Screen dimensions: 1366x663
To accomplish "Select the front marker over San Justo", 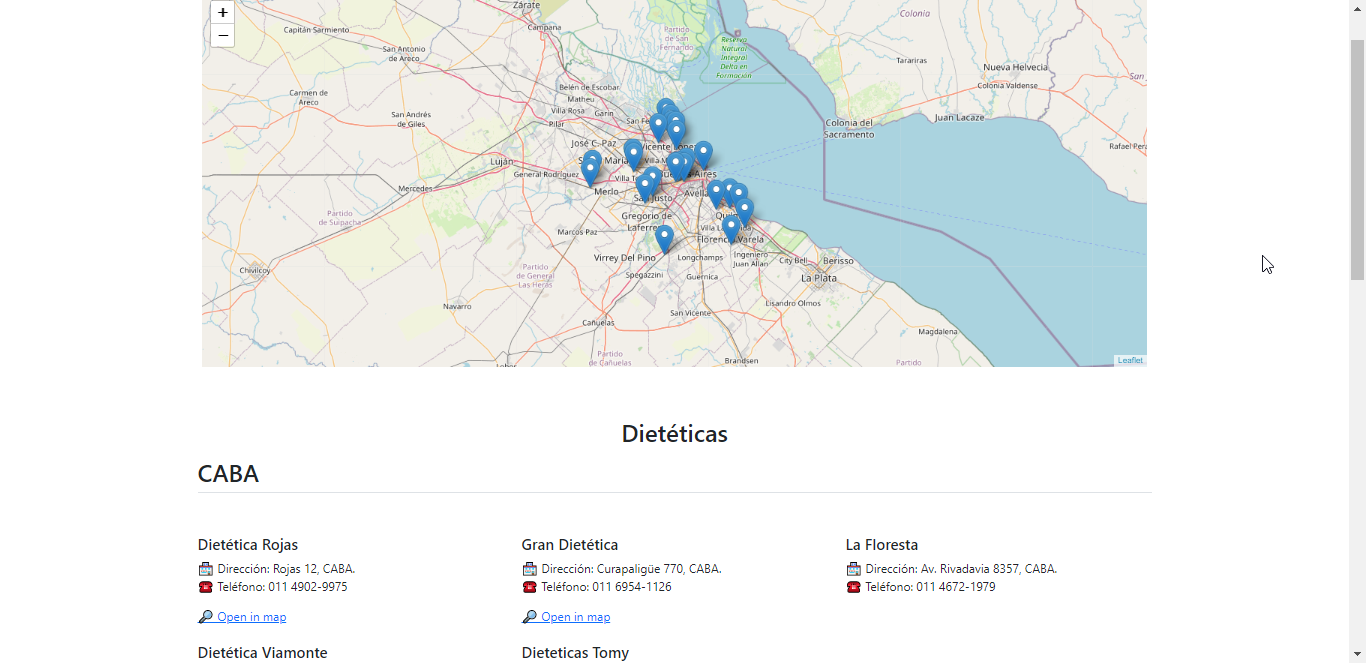I will pyautogui.click(x=645, y=188).
